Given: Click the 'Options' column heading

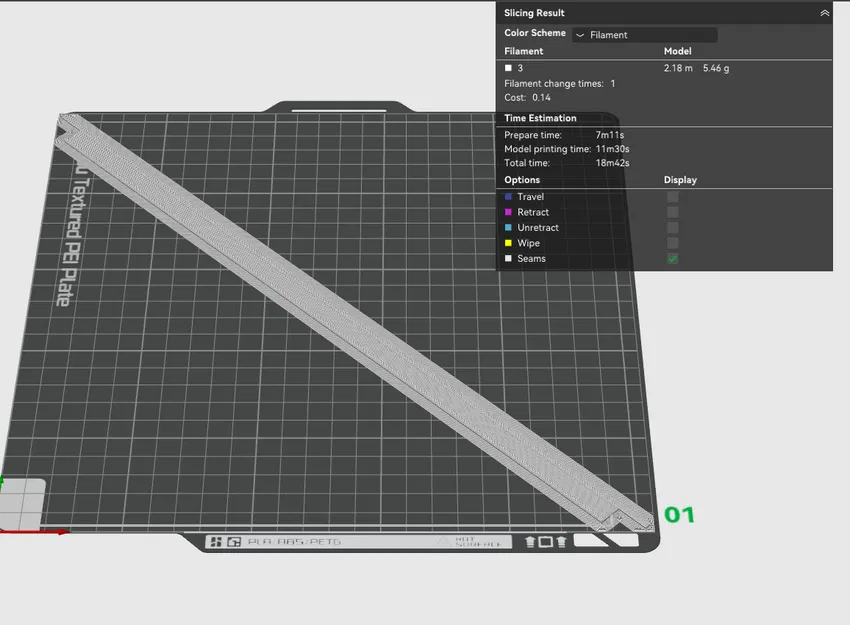Looking at the screenshot, I should pyautogui.click(x=522, y=180).
